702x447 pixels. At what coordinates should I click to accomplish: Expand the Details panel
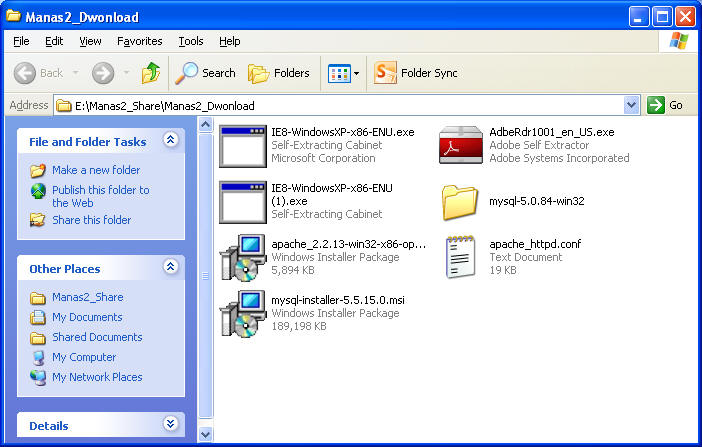(x=170, y=424)
